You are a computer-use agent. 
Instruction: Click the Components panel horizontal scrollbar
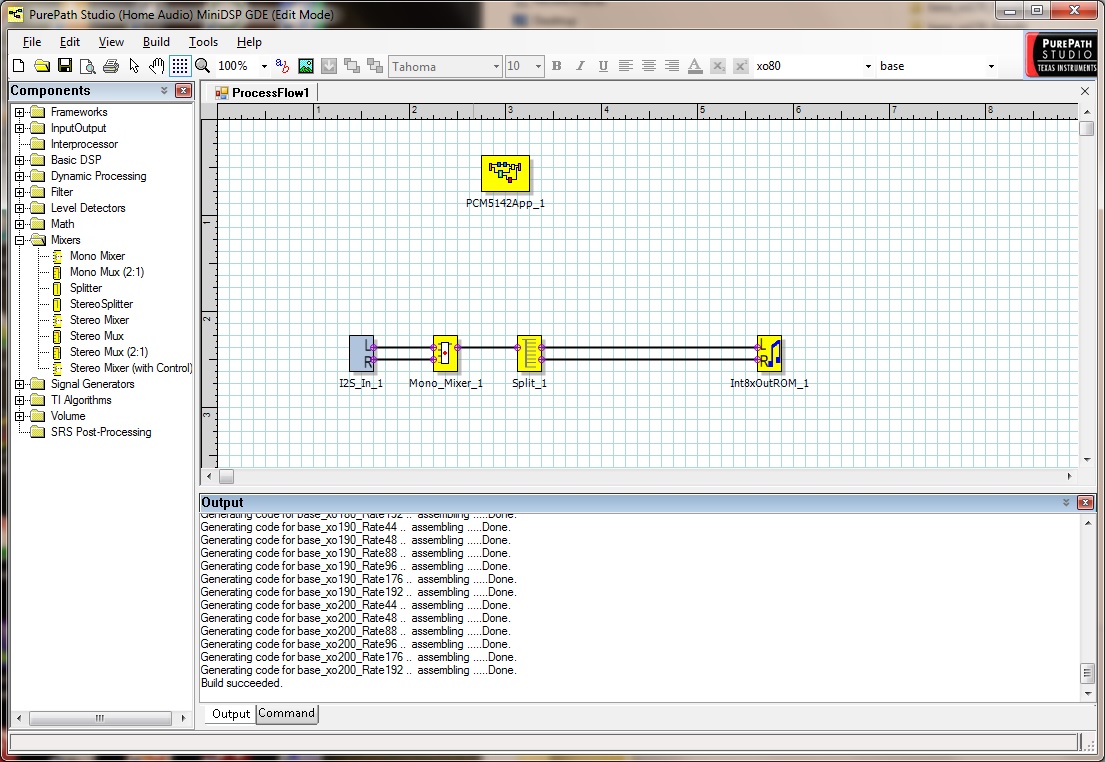[100, 718]
